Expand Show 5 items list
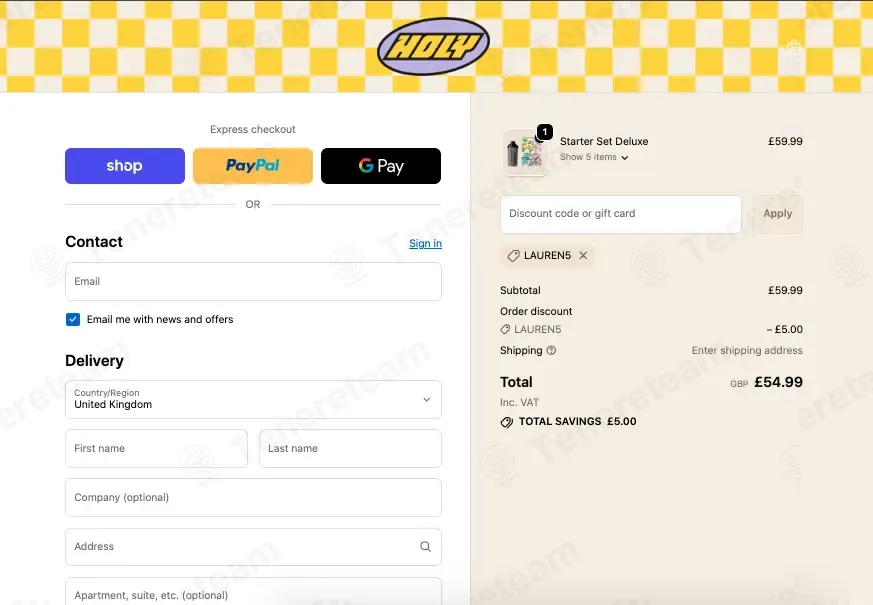The width and height of the screenshot is (873, 605). coord(594,158)
